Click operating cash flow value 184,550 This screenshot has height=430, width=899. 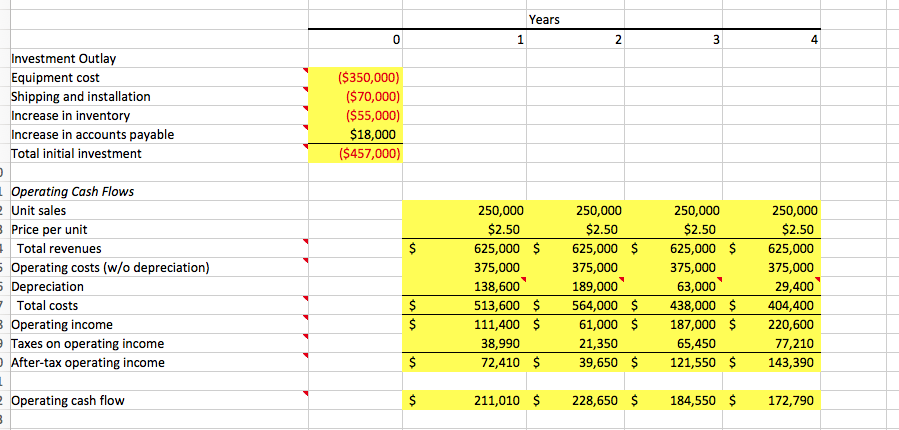point(694,401)
